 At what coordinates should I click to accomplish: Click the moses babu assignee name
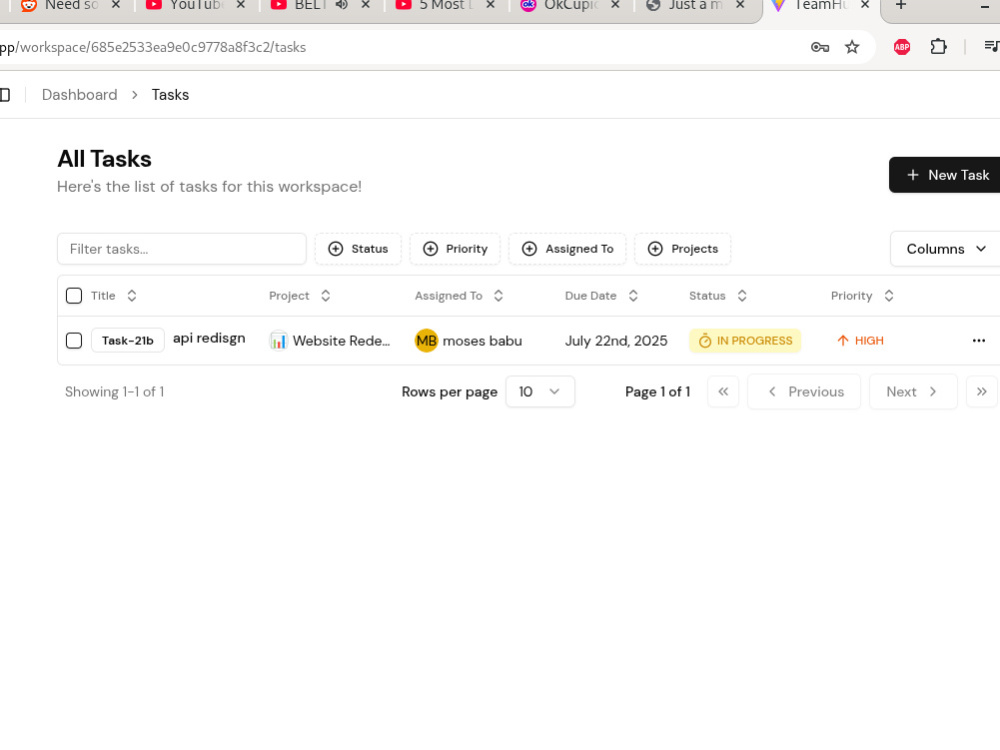tap(482, 341)
